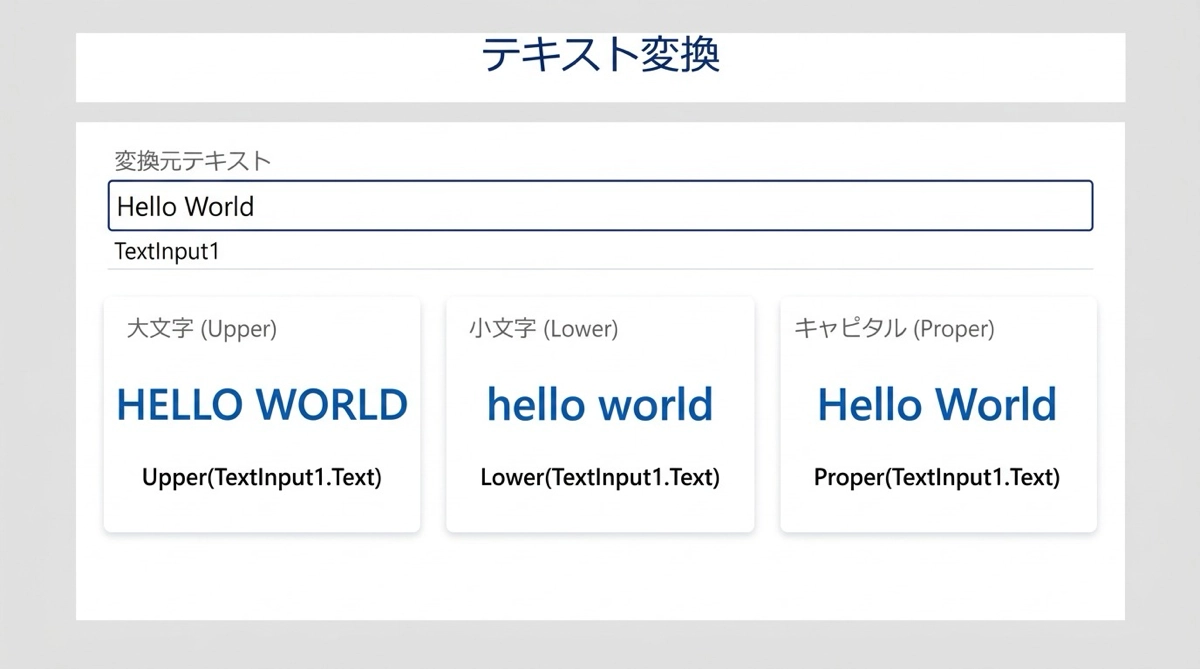The image size is (1200, 669).
Task: Select the テキスト変換 page title
Action: point(600,55)
